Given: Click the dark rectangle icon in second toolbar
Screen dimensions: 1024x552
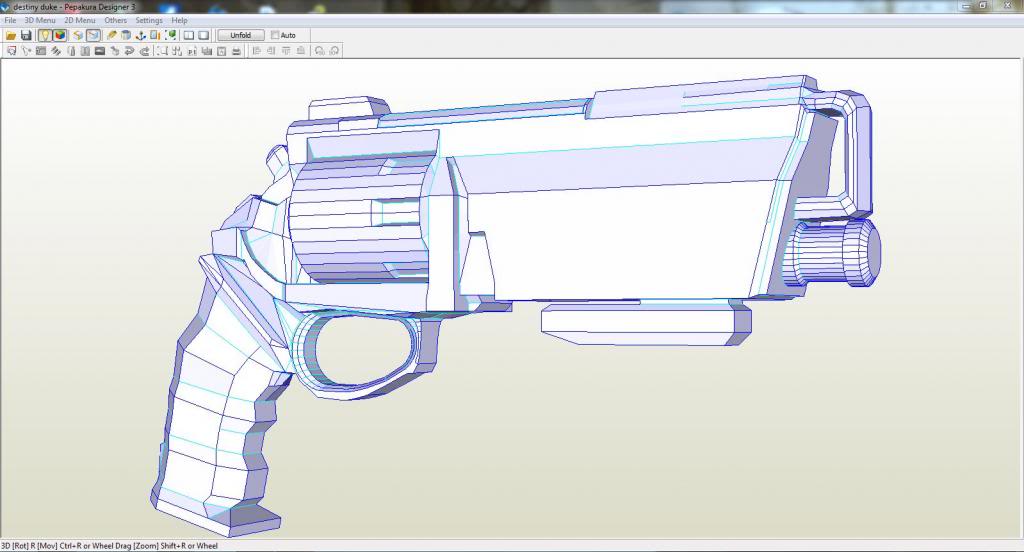Looking at the screenshot, I should (x=99, y=51).
